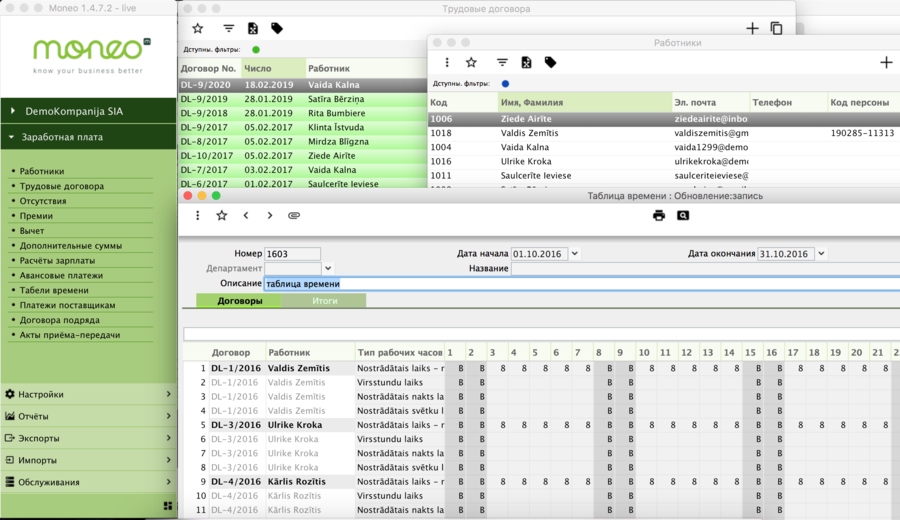The height and width of the screenshot is (520, 900).
Task: Go to next record with forward arrow
Action: pos(270,216)
